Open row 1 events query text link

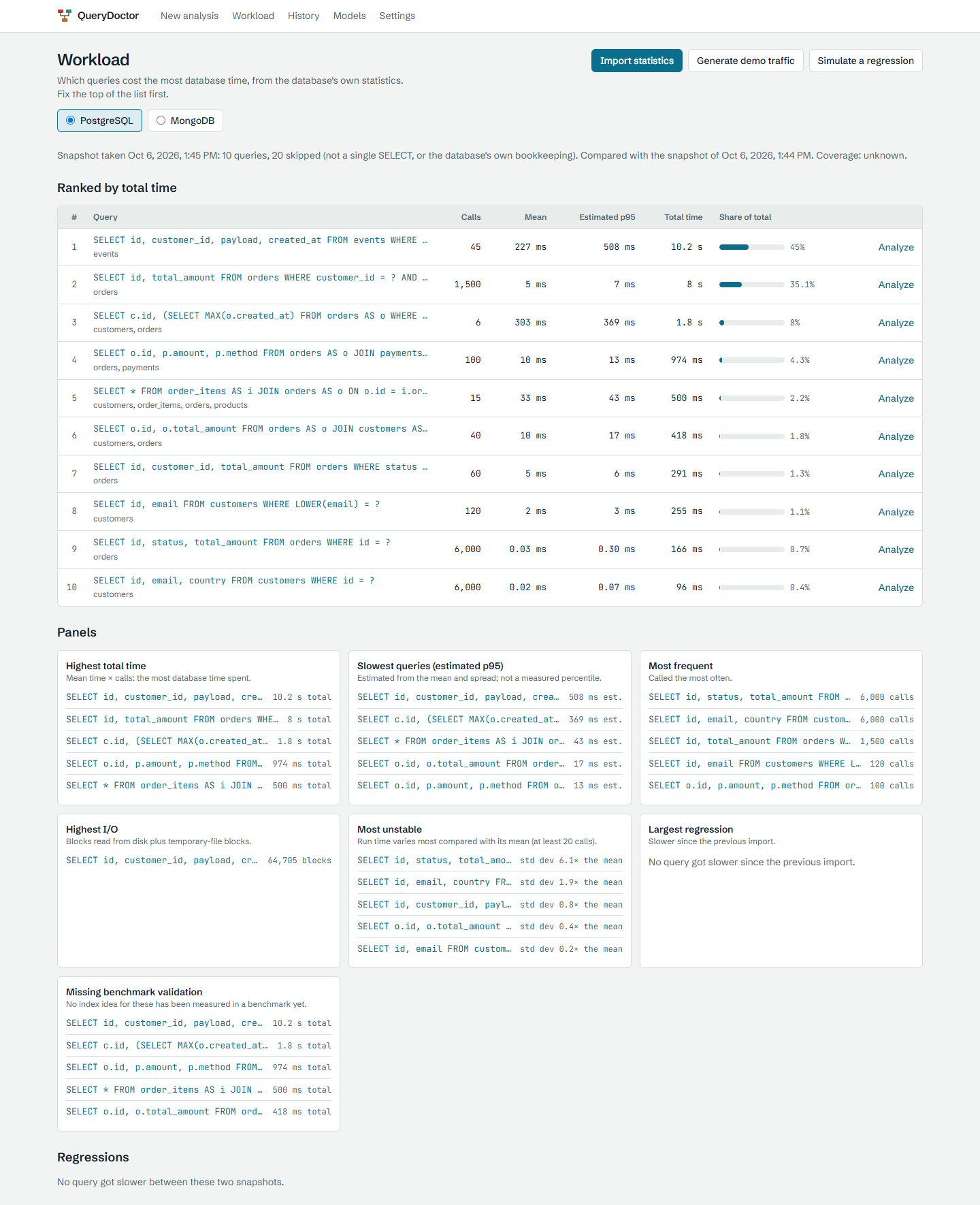[x=261, y=240]
